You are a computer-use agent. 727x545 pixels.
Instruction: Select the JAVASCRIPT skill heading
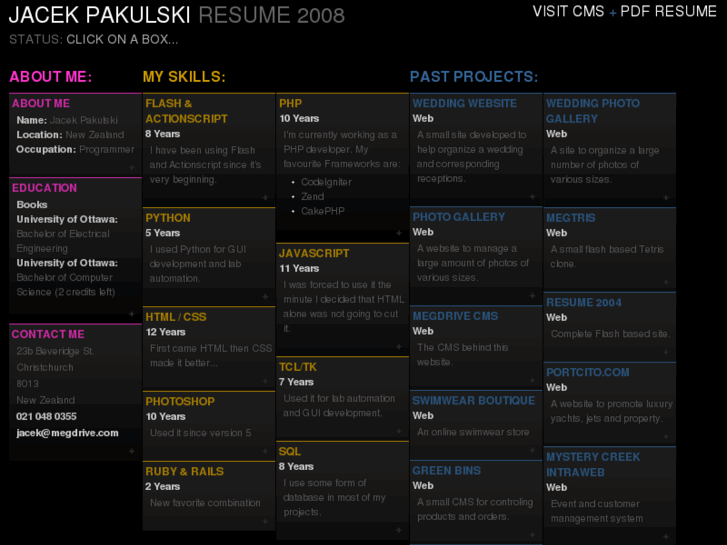click(x=314, y=253)
